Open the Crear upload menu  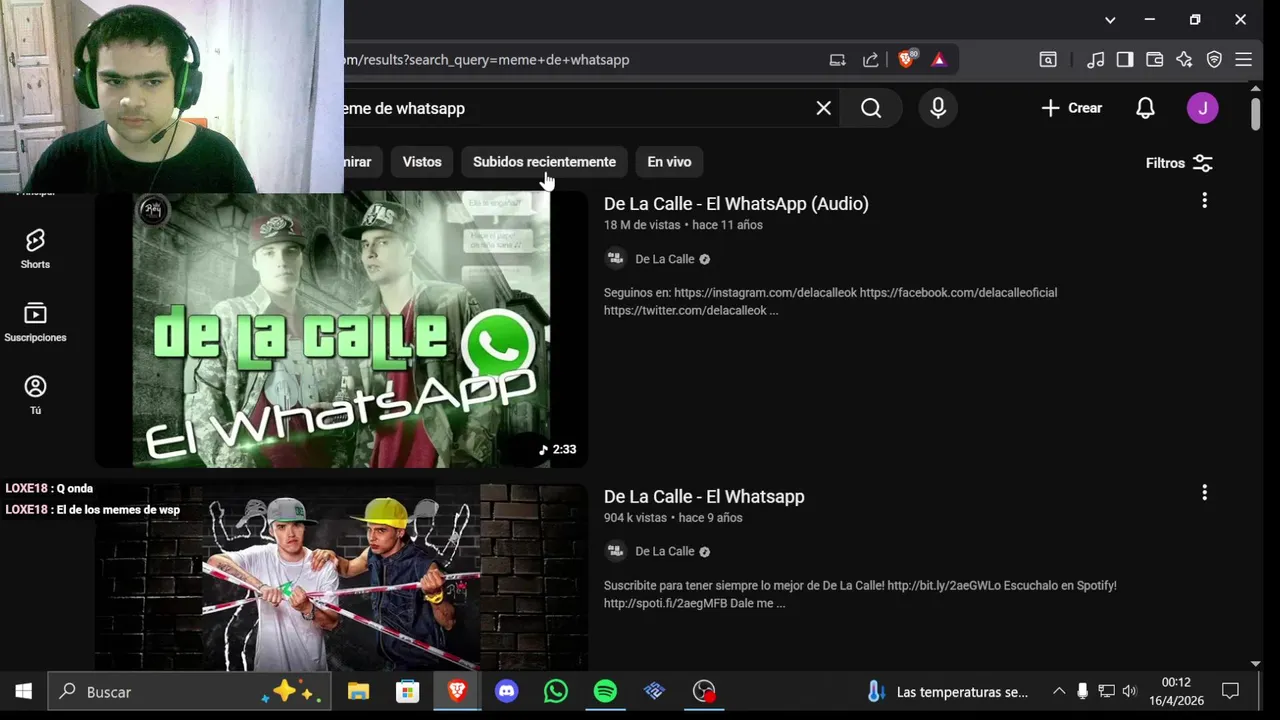pos(1072,108)
